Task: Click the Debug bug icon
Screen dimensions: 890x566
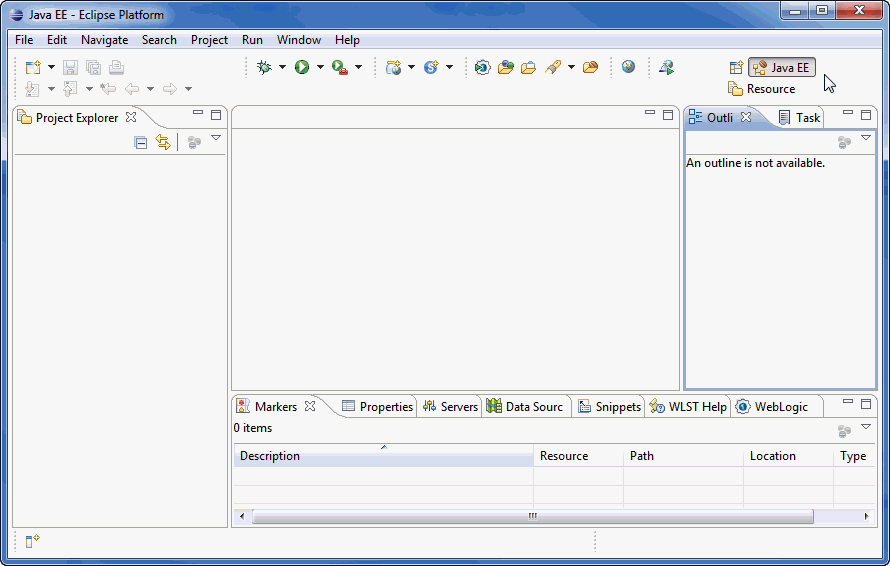Action: pos(264,67)
